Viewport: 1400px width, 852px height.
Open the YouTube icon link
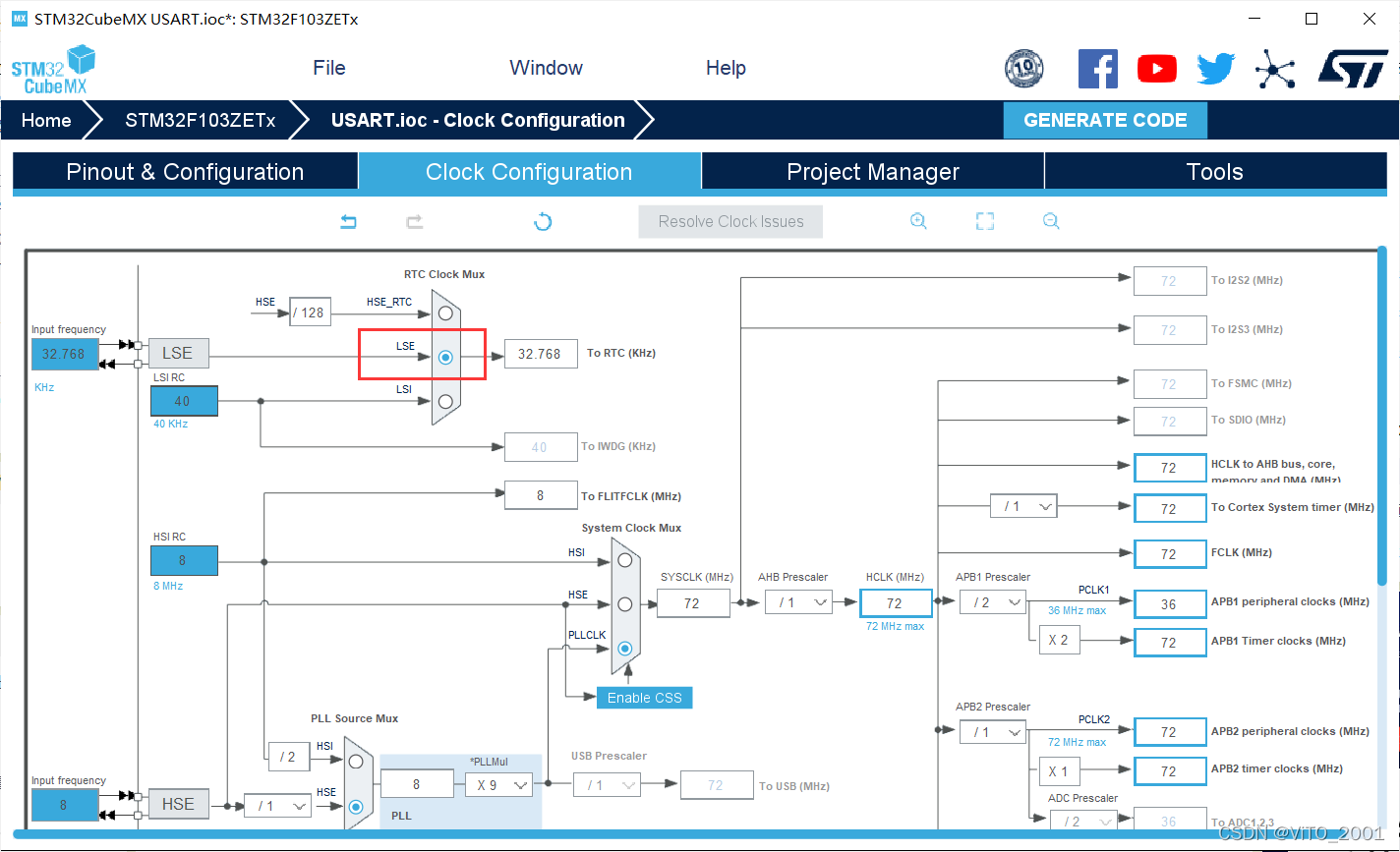[x=1157, y=69]
